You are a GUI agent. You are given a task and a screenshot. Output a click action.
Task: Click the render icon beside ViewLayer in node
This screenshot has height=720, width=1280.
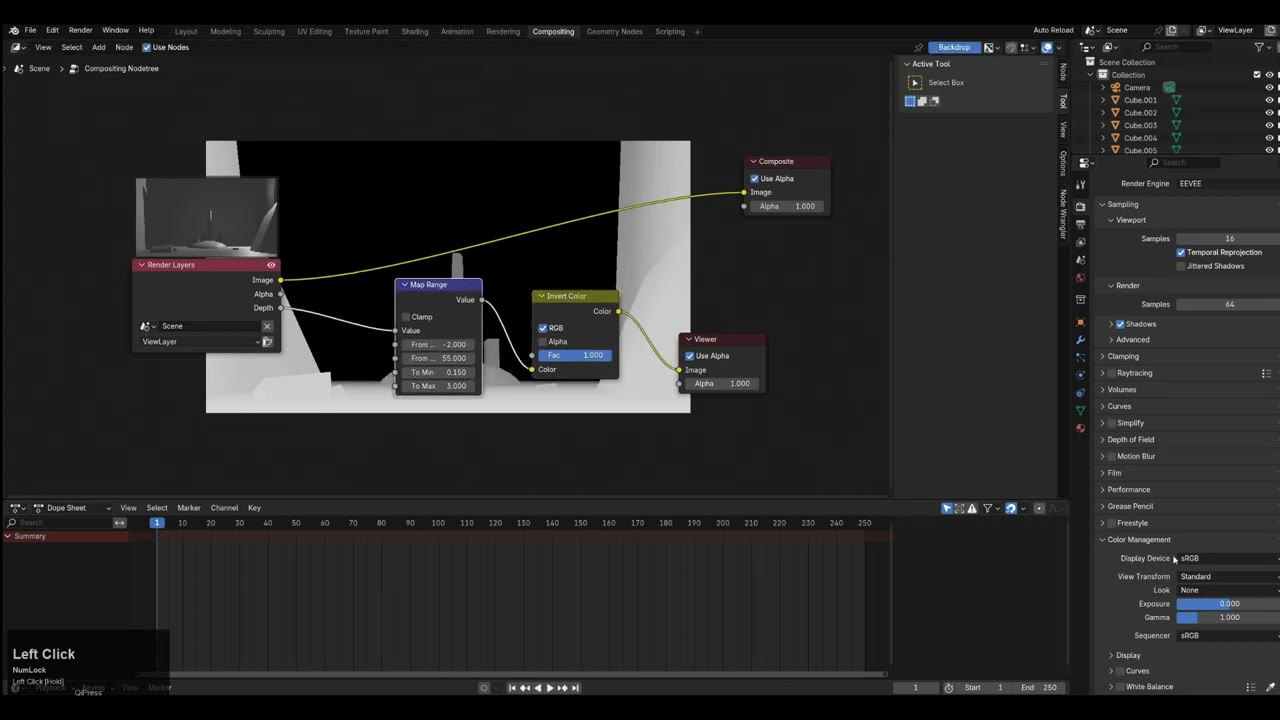coord(267,342)
